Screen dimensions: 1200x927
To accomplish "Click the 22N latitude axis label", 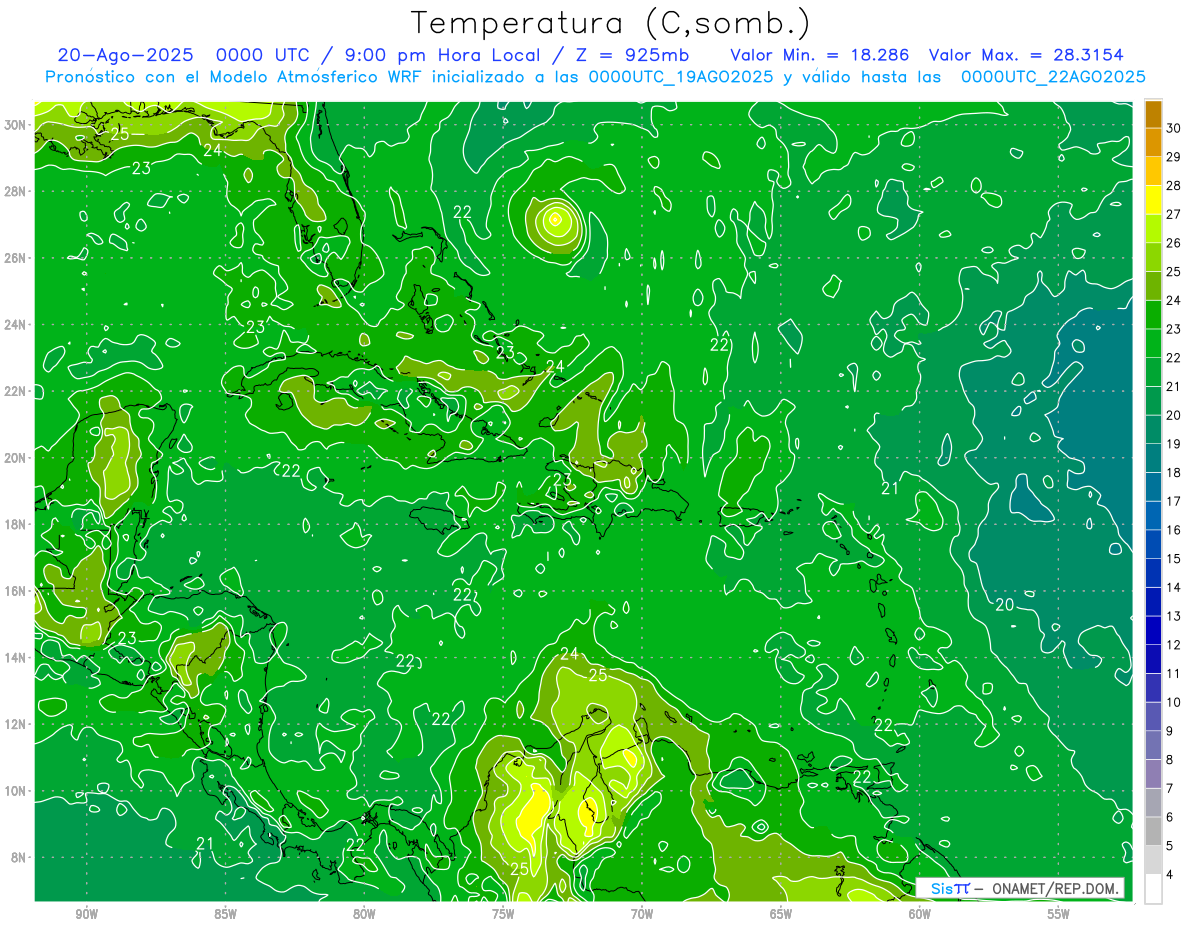I will 16,390.
